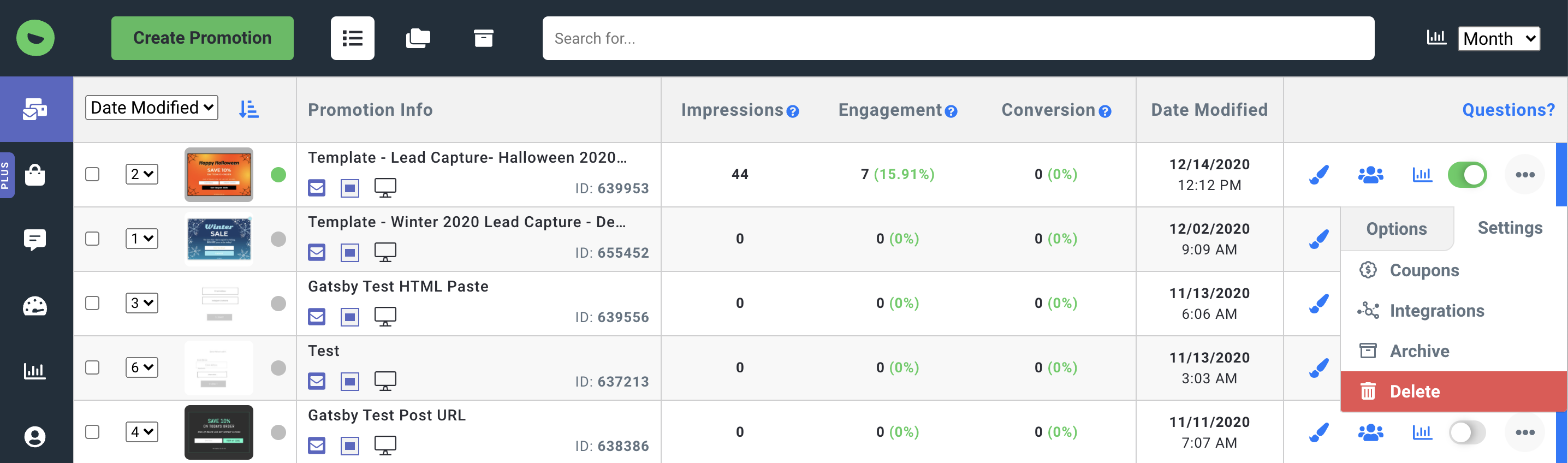
Task: Open the folders icon in top bar
Action: tap(418, 38)
